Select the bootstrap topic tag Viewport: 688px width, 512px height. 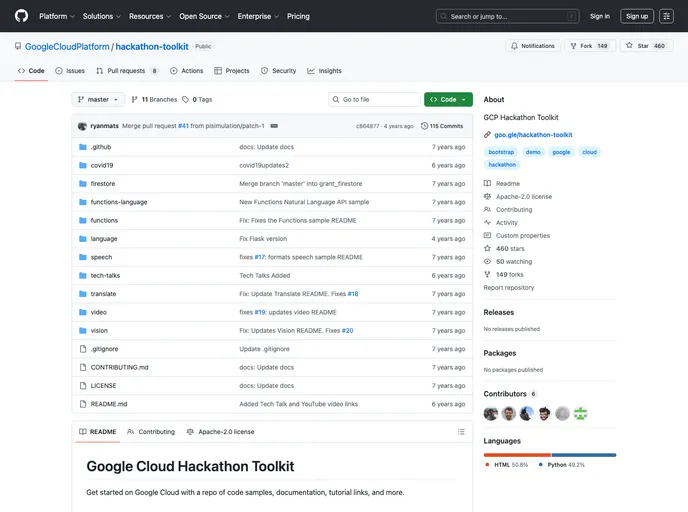coord(501,152)
